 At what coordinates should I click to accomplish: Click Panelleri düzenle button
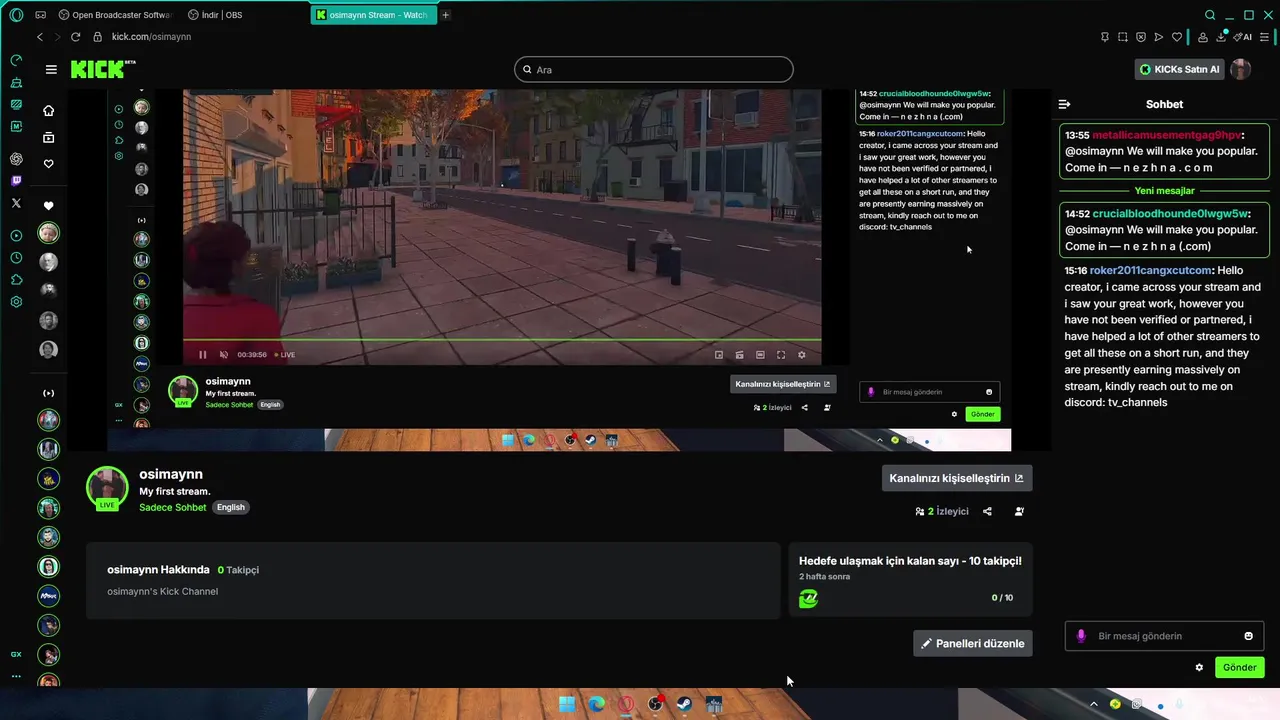pyautogui.click(x=972, y=643)
